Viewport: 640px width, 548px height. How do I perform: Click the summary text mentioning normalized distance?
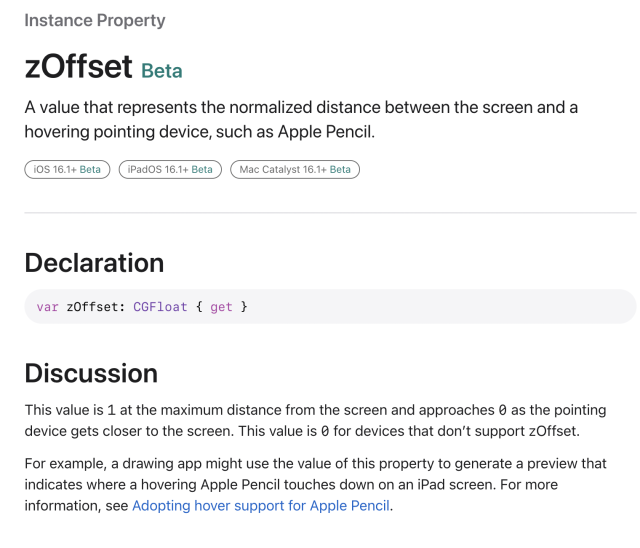tap(300, 119)
